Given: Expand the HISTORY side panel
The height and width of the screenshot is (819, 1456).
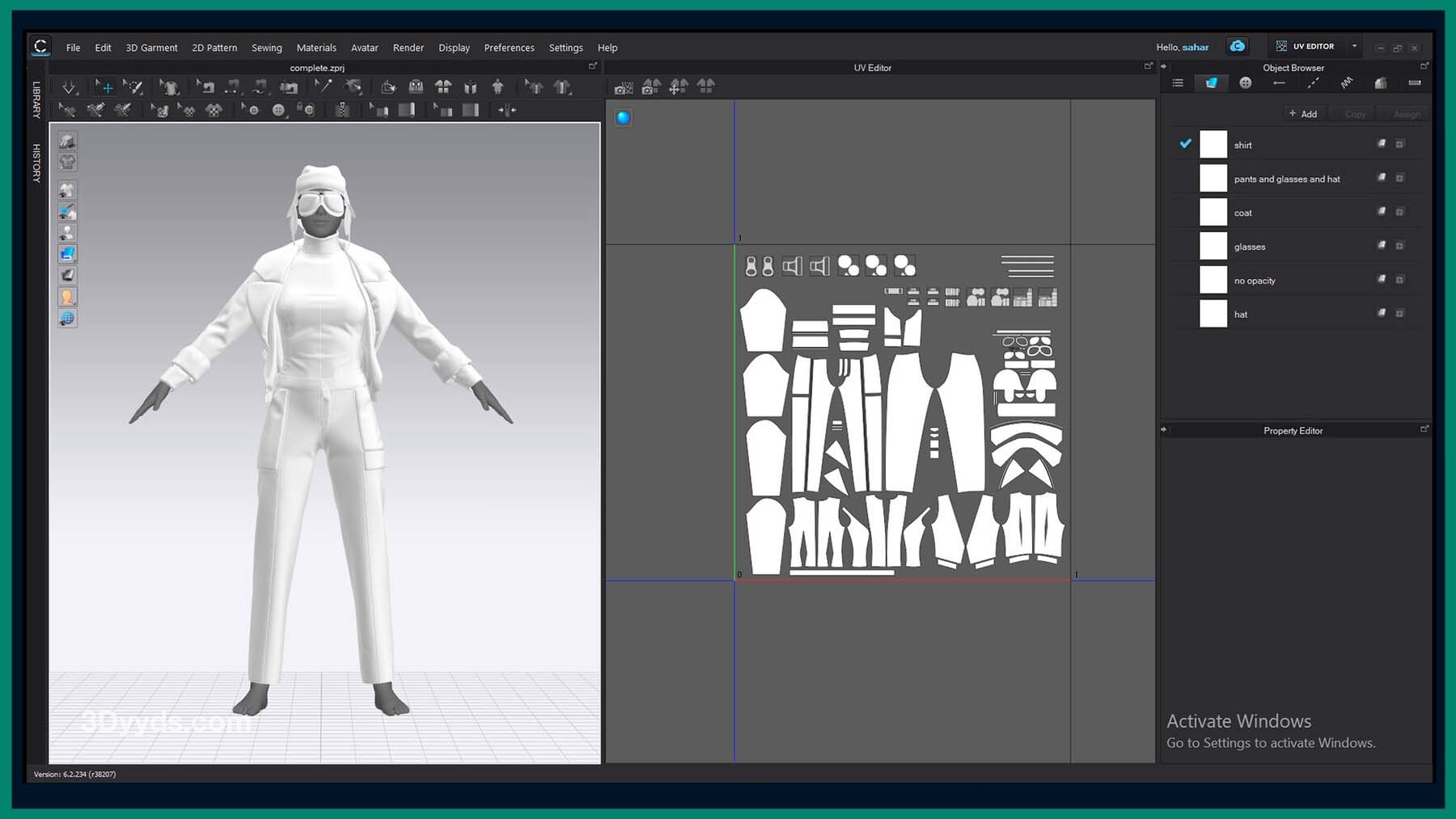Looking at the screenshot, I should 36,163.
